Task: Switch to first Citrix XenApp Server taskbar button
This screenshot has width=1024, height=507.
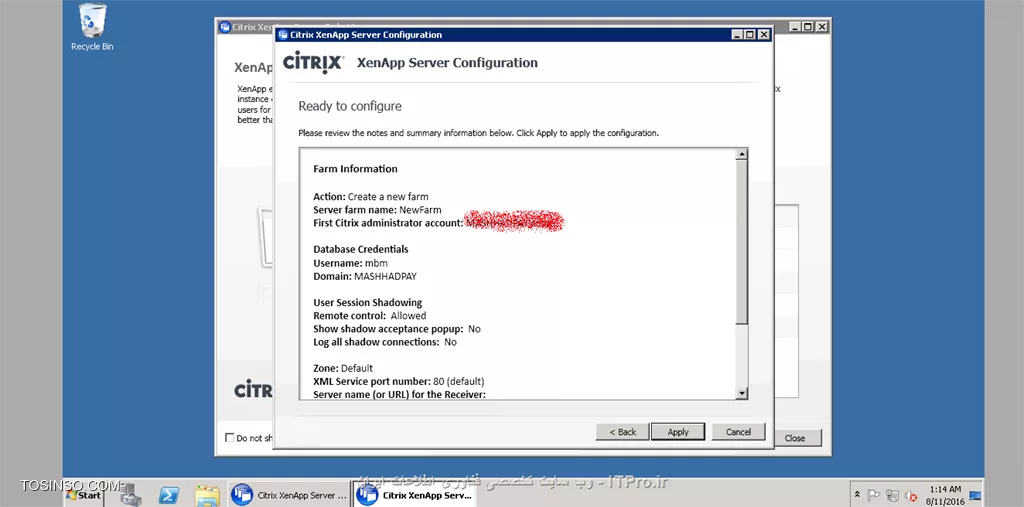Action: [291, 495]
